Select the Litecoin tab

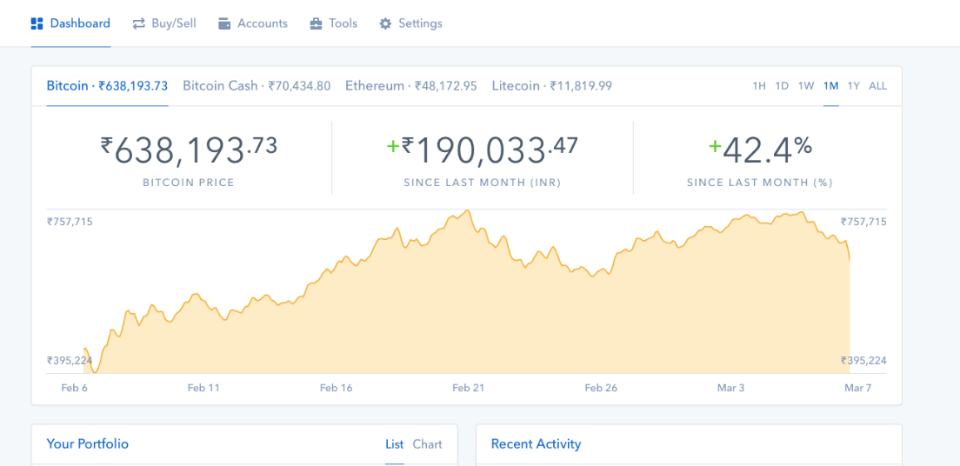(552, 86)
